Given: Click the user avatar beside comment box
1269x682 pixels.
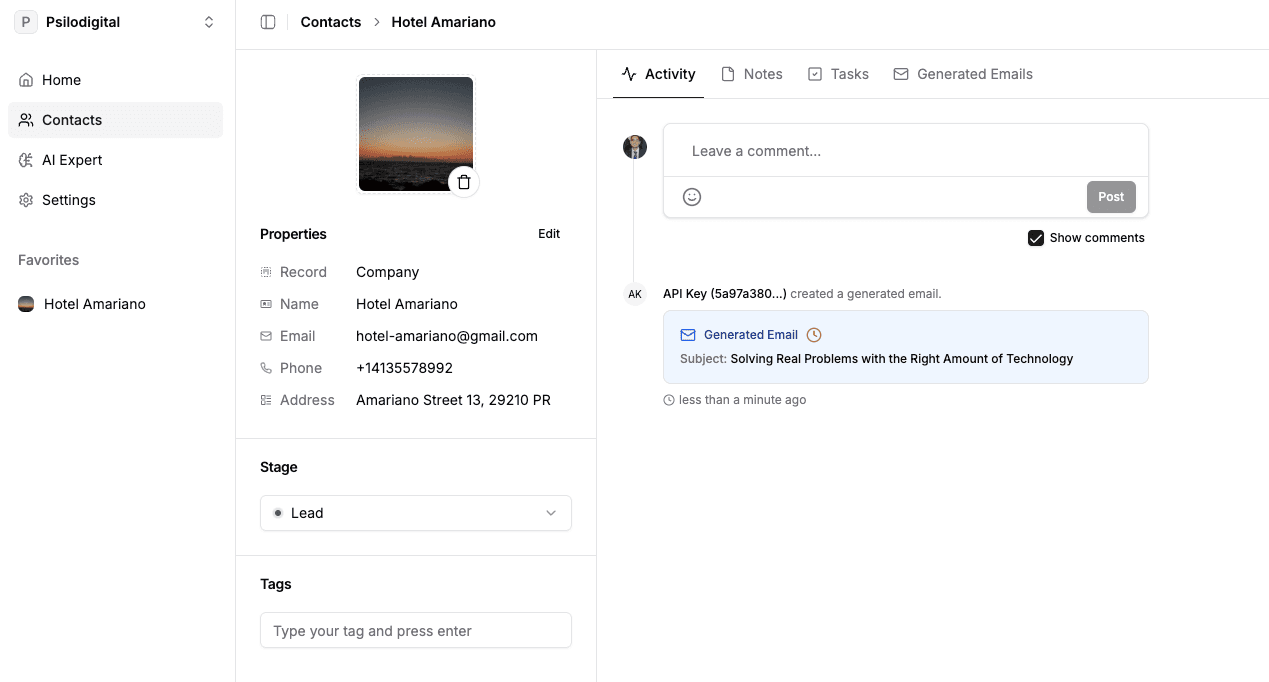Looking at the screenshot, I should tap(635, 147).
